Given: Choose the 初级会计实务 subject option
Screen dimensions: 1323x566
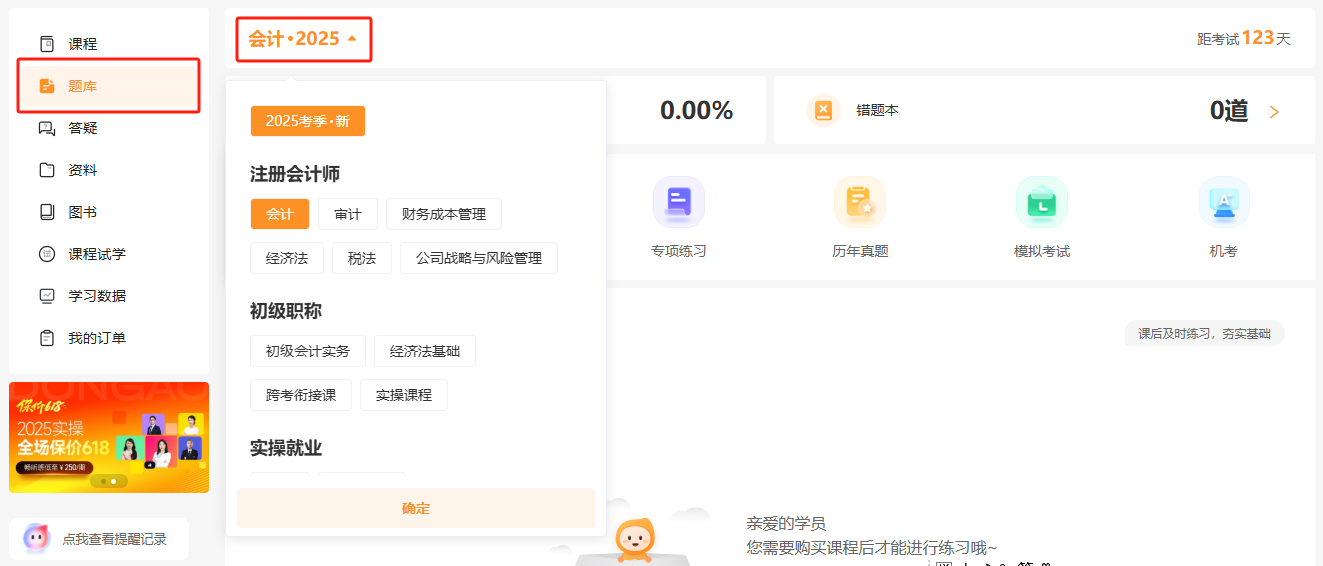Looking at the screenshot, I should [x=307, y=351].
